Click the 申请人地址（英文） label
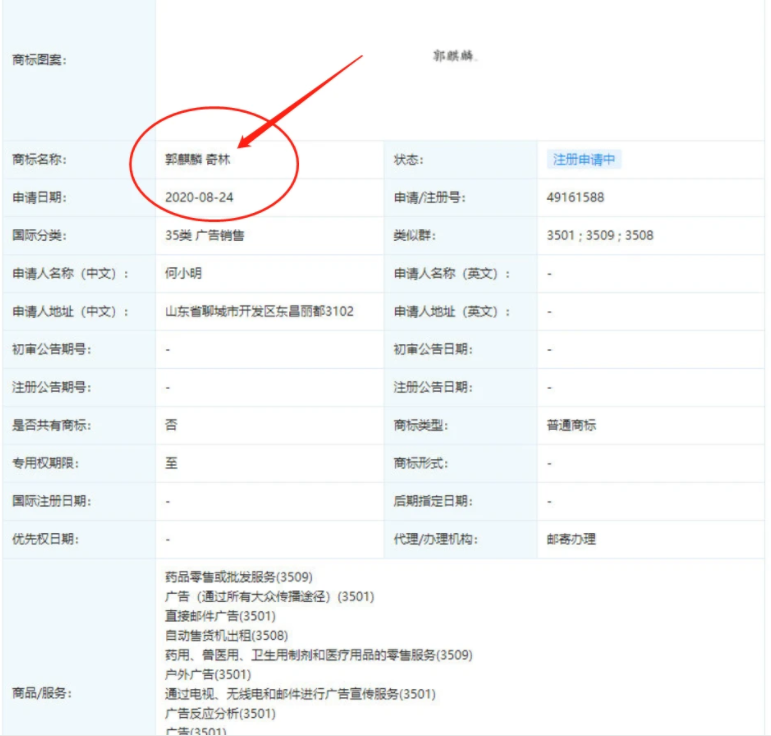 point(452,311)
